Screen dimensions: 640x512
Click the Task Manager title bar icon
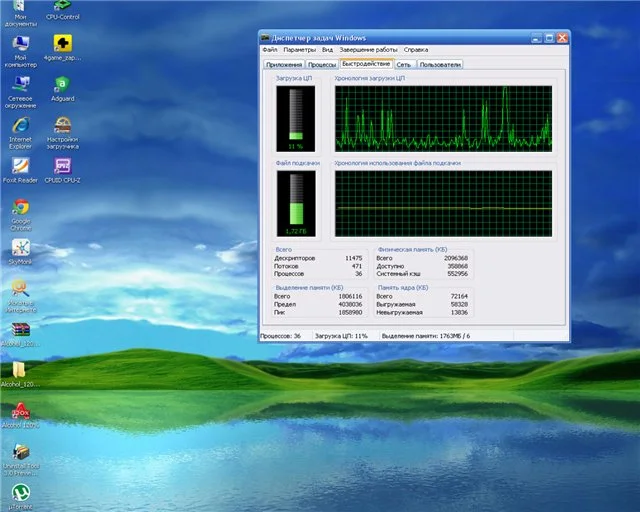tap(266, 37)
